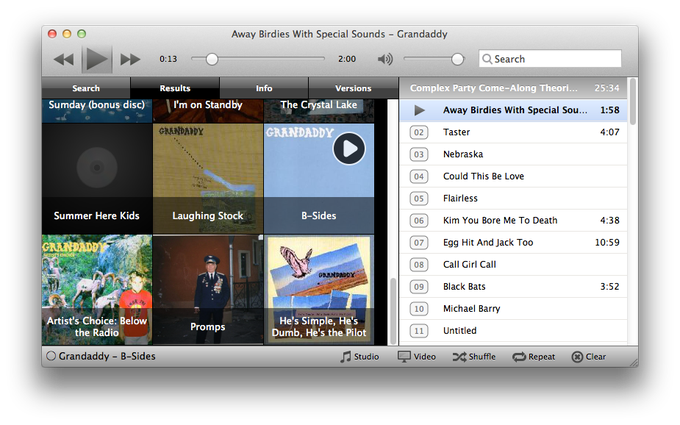Toggle Studio versions filter
The height and width of the screenshot is (425, 680).
[x=360, y=356]
